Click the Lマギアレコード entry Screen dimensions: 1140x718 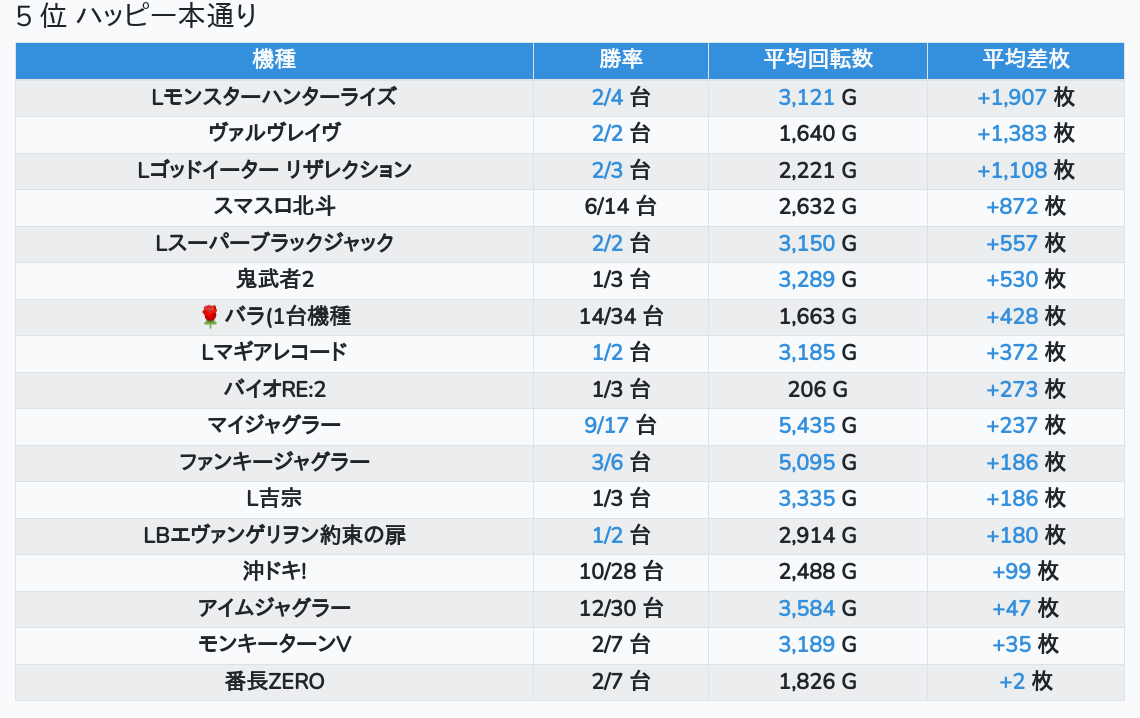coord(274,352)
